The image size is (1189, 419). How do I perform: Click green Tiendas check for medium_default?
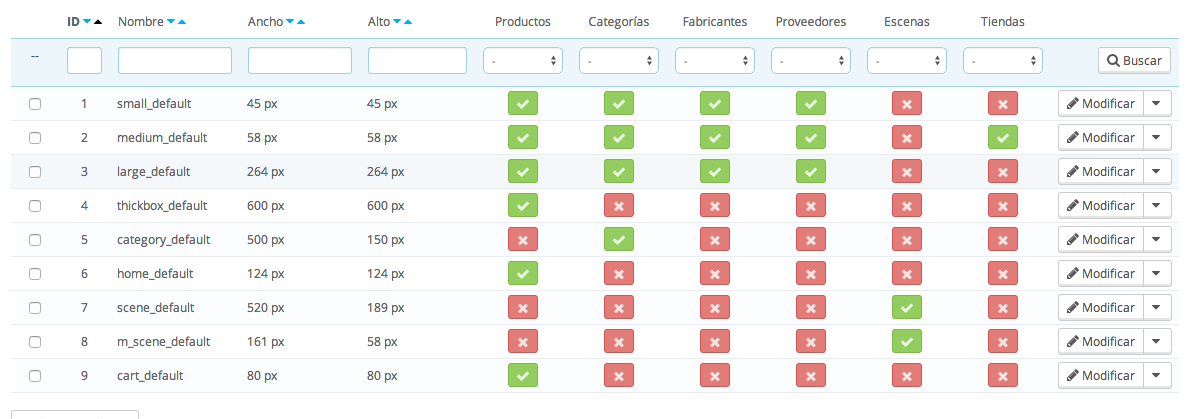1002,137
